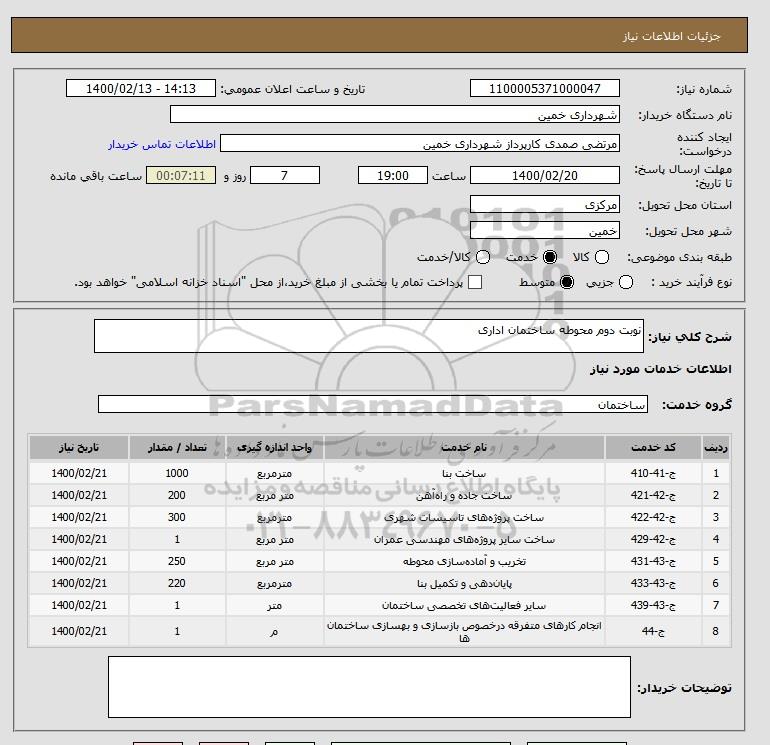770x745 pixels.
Task: Click service name ساخت جاده و راه‌آهن
Action: pos(464,496)
